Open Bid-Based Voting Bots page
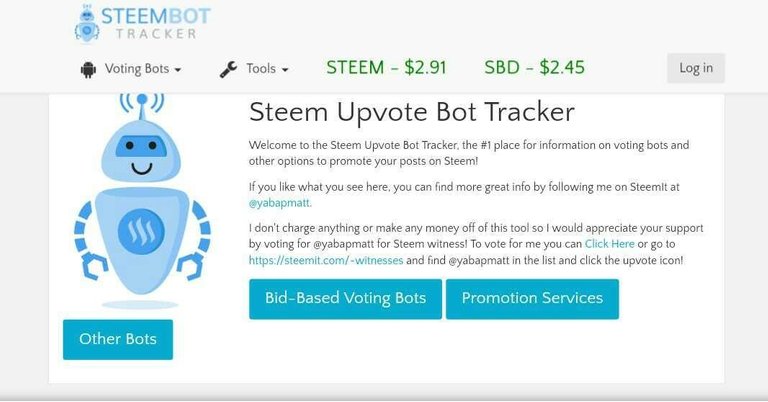 [x=345, y=299]
